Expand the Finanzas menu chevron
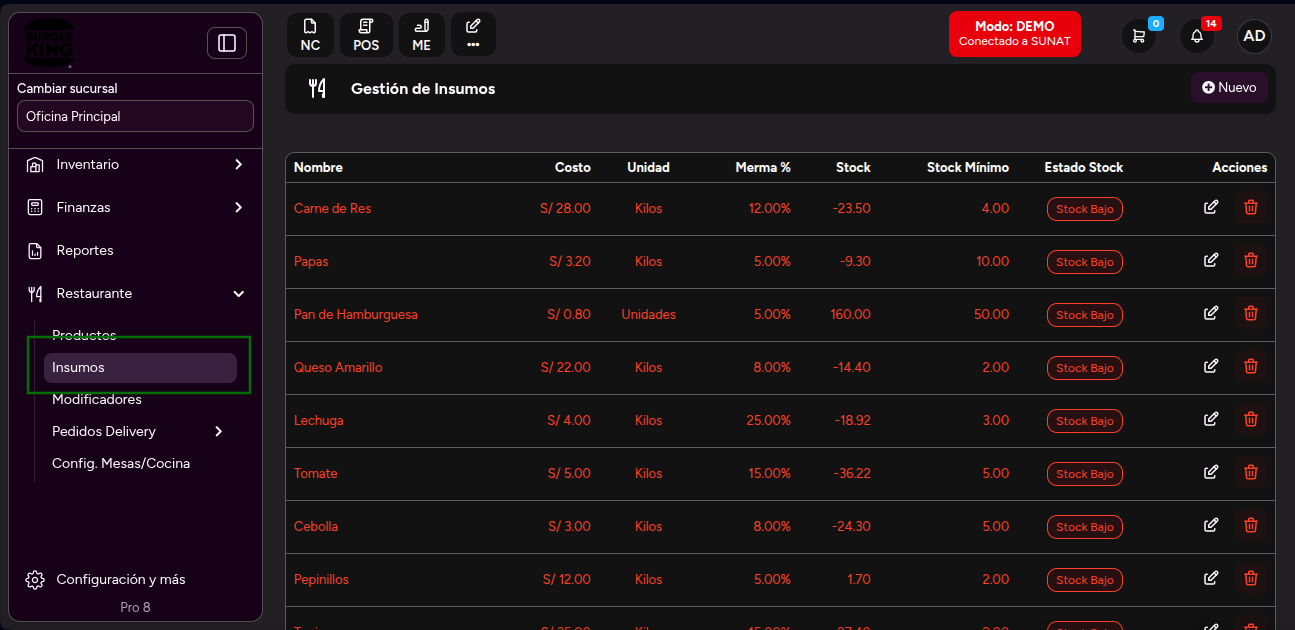This screenshot has height=630, width=1295. tap(238, 207)
